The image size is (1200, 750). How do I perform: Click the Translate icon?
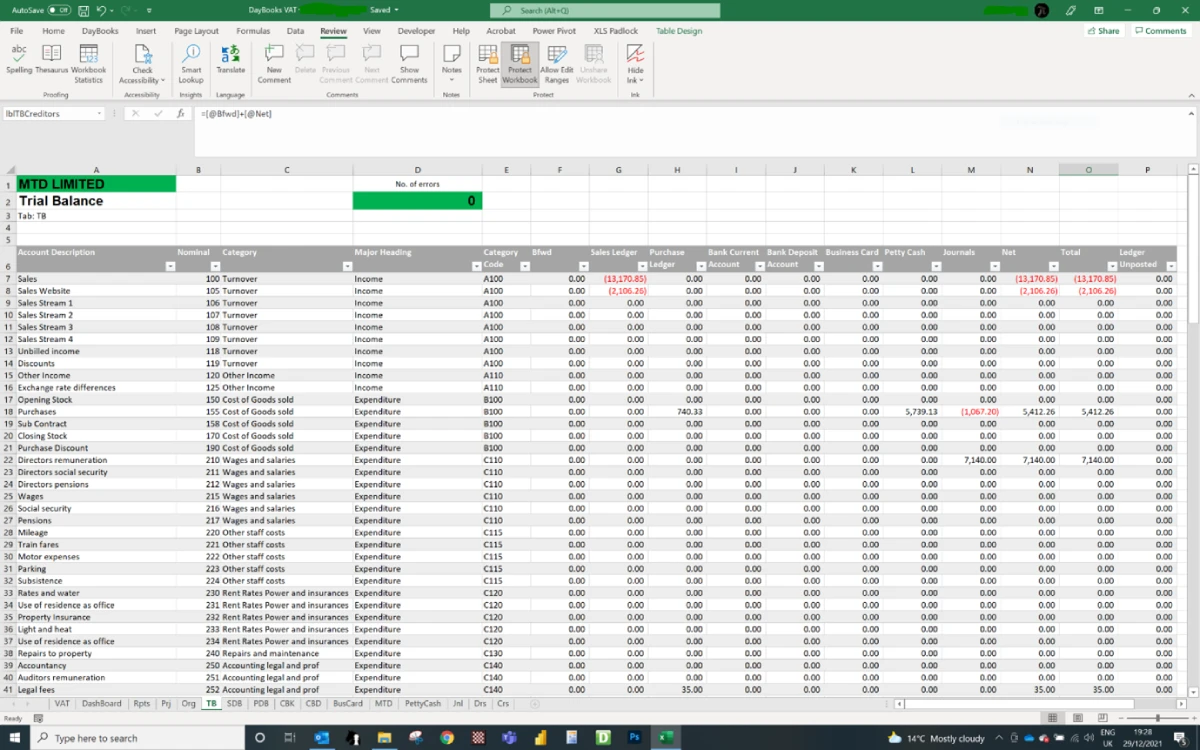tap(230, 60)
